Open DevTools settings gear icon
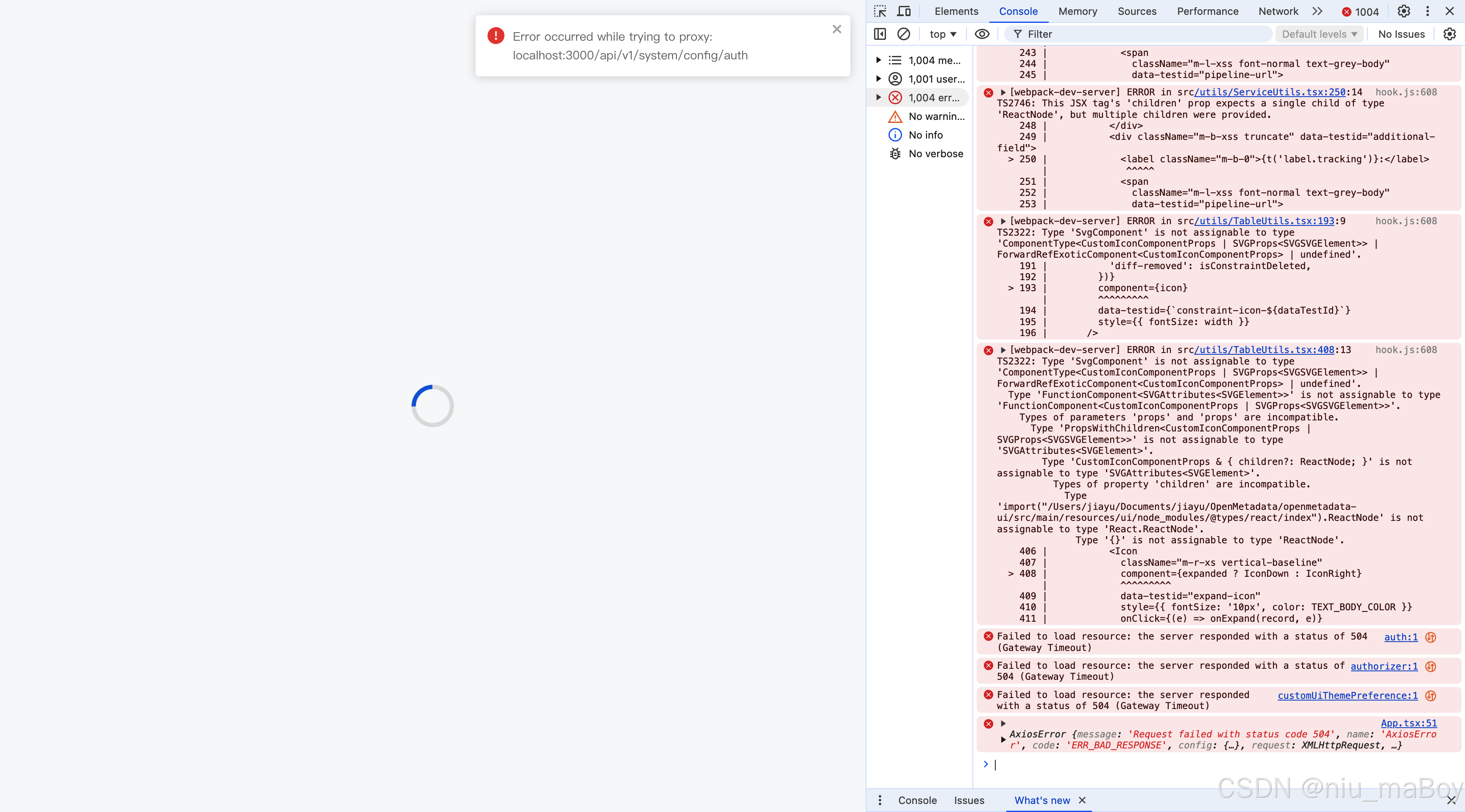This screenshot has height=812, width=1465. coord(1404,11)
